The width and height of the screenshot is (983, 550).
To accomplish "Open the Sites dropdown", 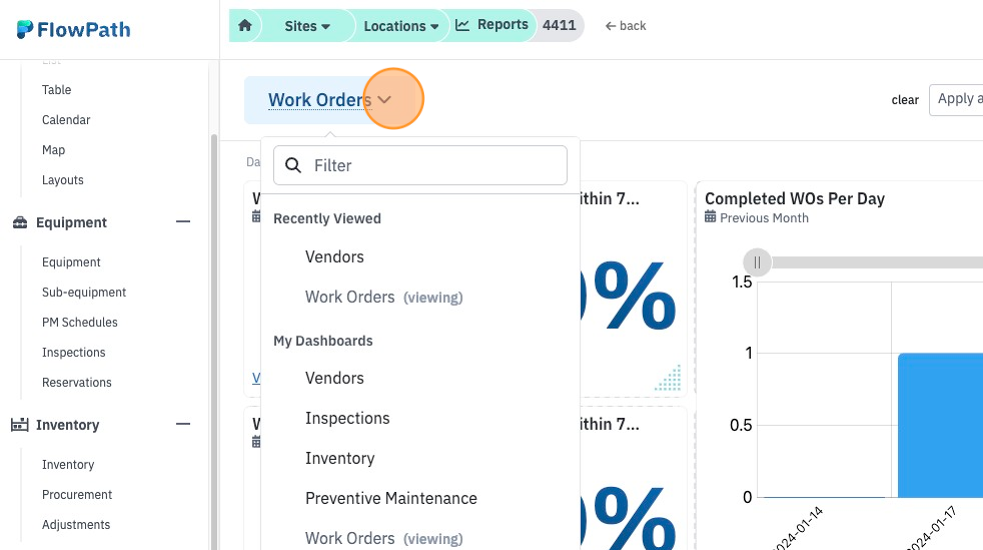I will 307,26.
